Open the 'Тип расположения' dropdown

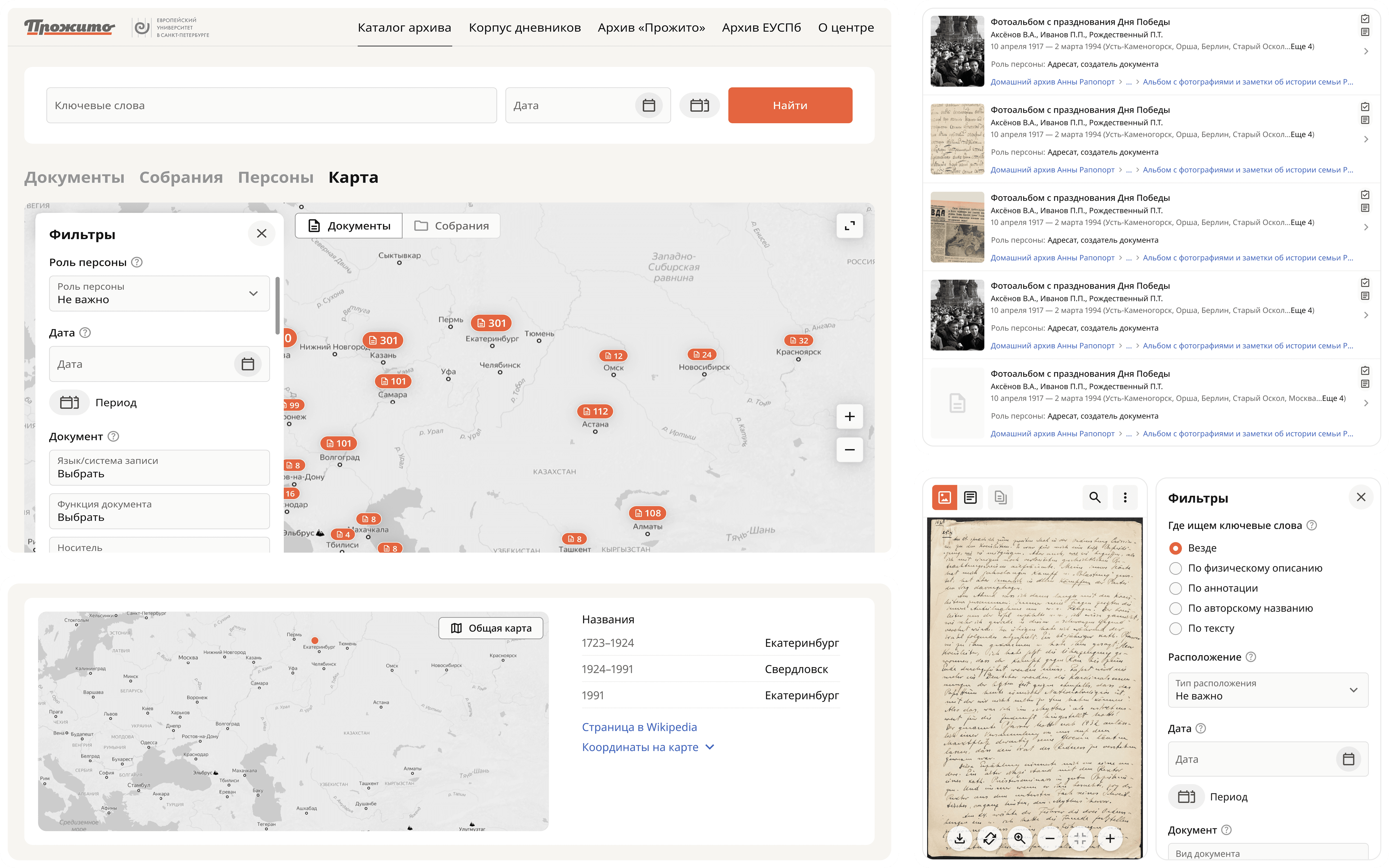(1267, 690)
